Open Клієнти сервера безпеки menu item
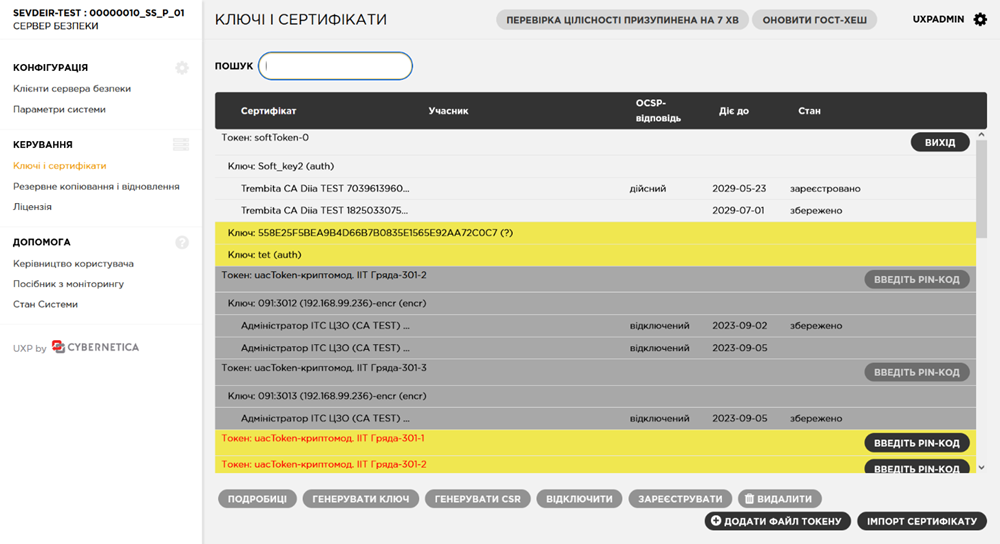1000x544 pixels. coord(72,89)
